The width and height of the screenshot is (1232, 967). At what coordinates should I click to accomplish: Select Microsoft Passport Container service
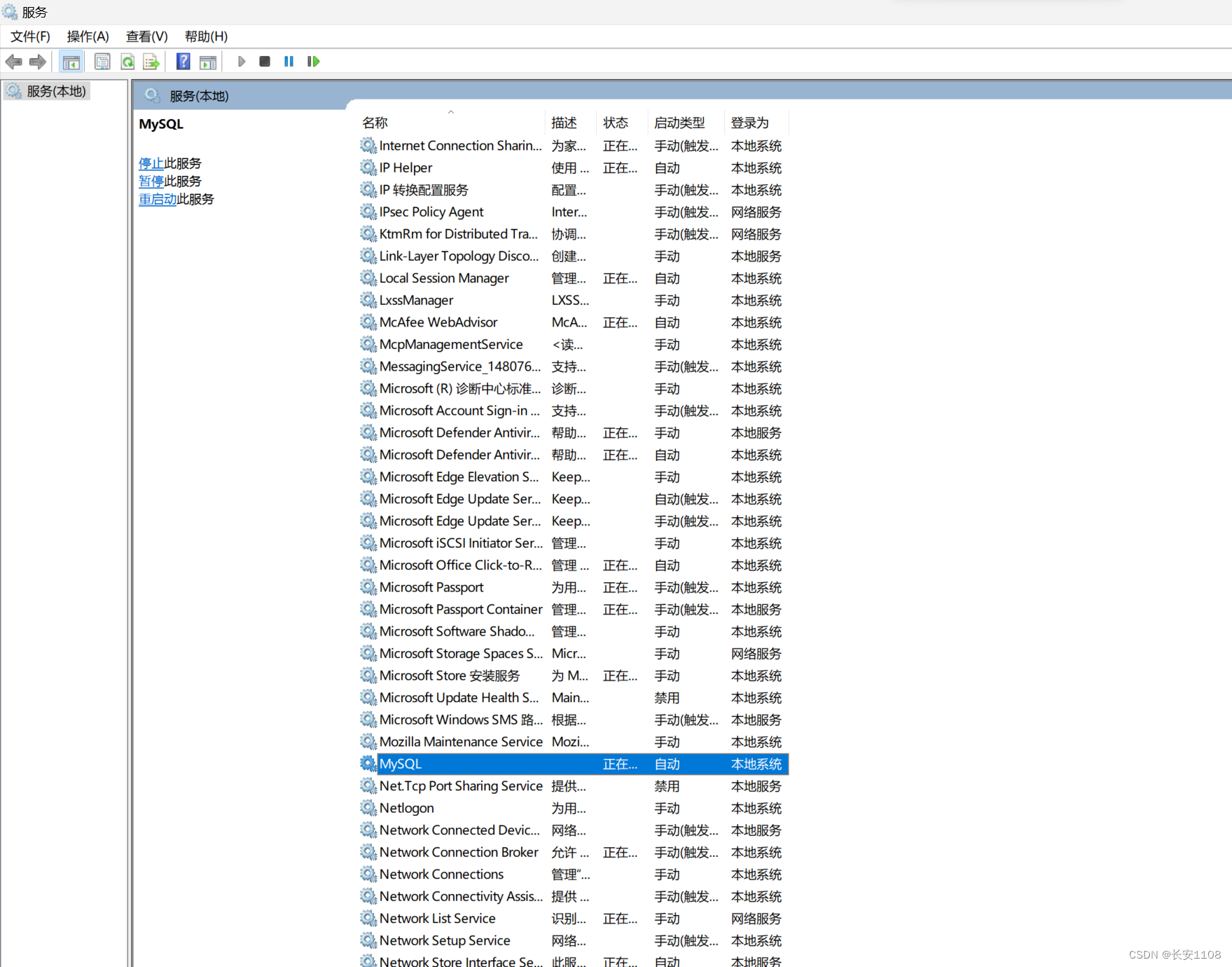pos(574,609)
